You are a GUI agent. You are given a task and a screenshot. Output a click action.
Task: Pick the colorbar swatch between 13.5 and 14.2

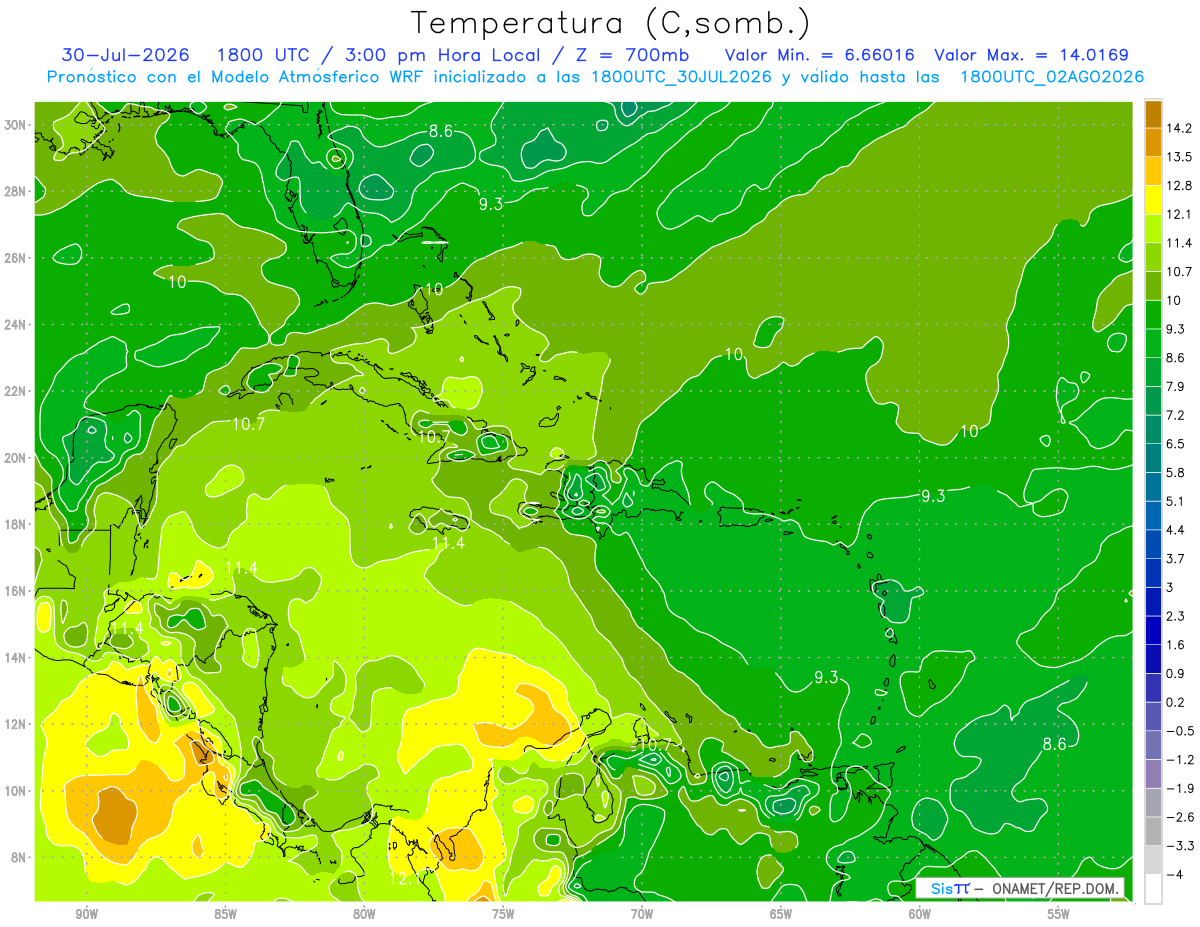tap(1153, 142)
